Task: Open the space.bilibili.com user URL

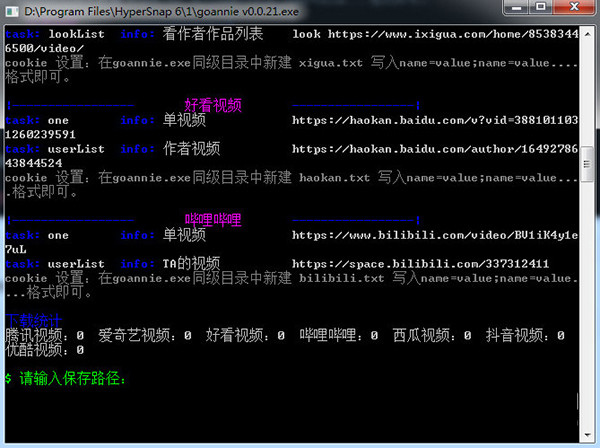Action: pyautogui.click(x=399, y=264)
